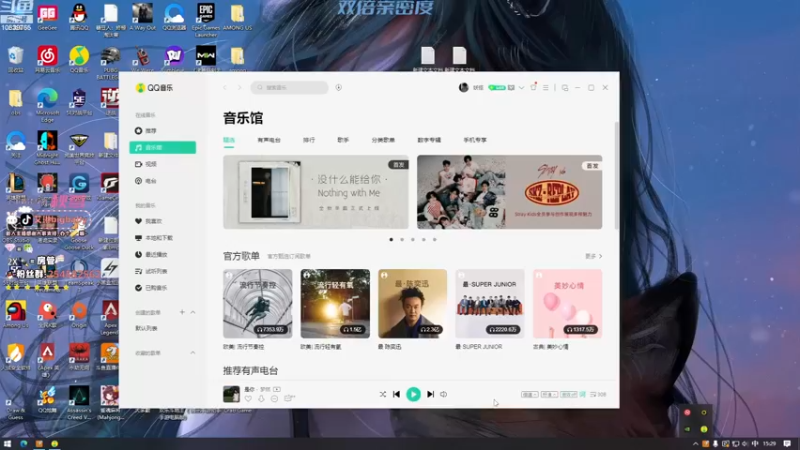Open the sound quality selector in player bar

(x=549, y=394)
